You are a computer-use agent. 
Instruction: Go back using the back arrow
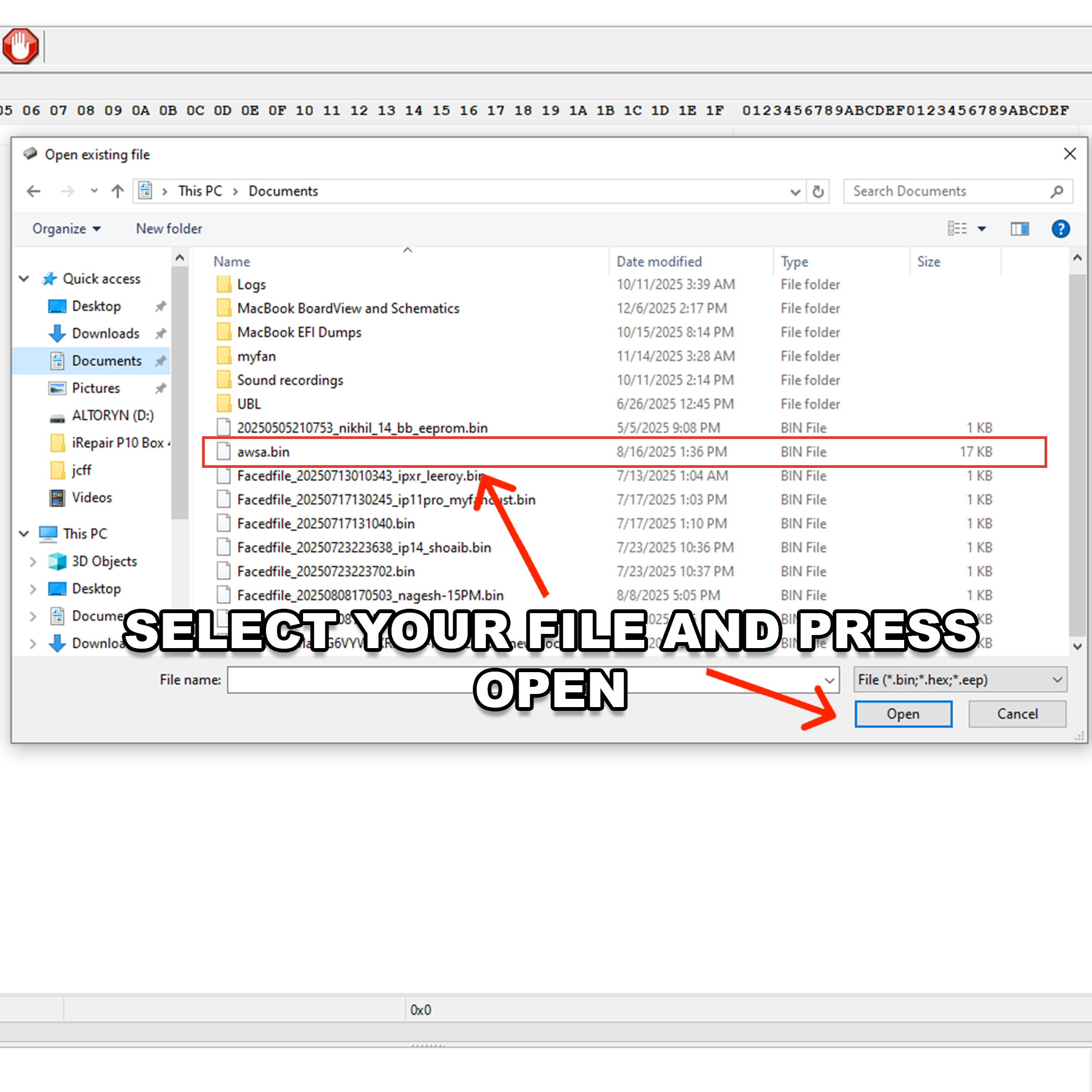tap(34, 192)
